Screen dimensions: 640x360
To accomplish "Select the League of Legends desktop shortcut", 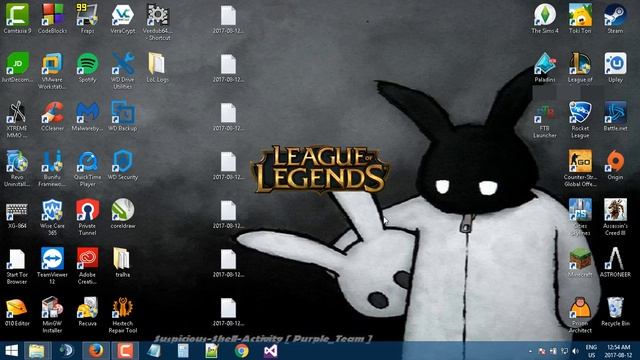I will pos(580,68).
